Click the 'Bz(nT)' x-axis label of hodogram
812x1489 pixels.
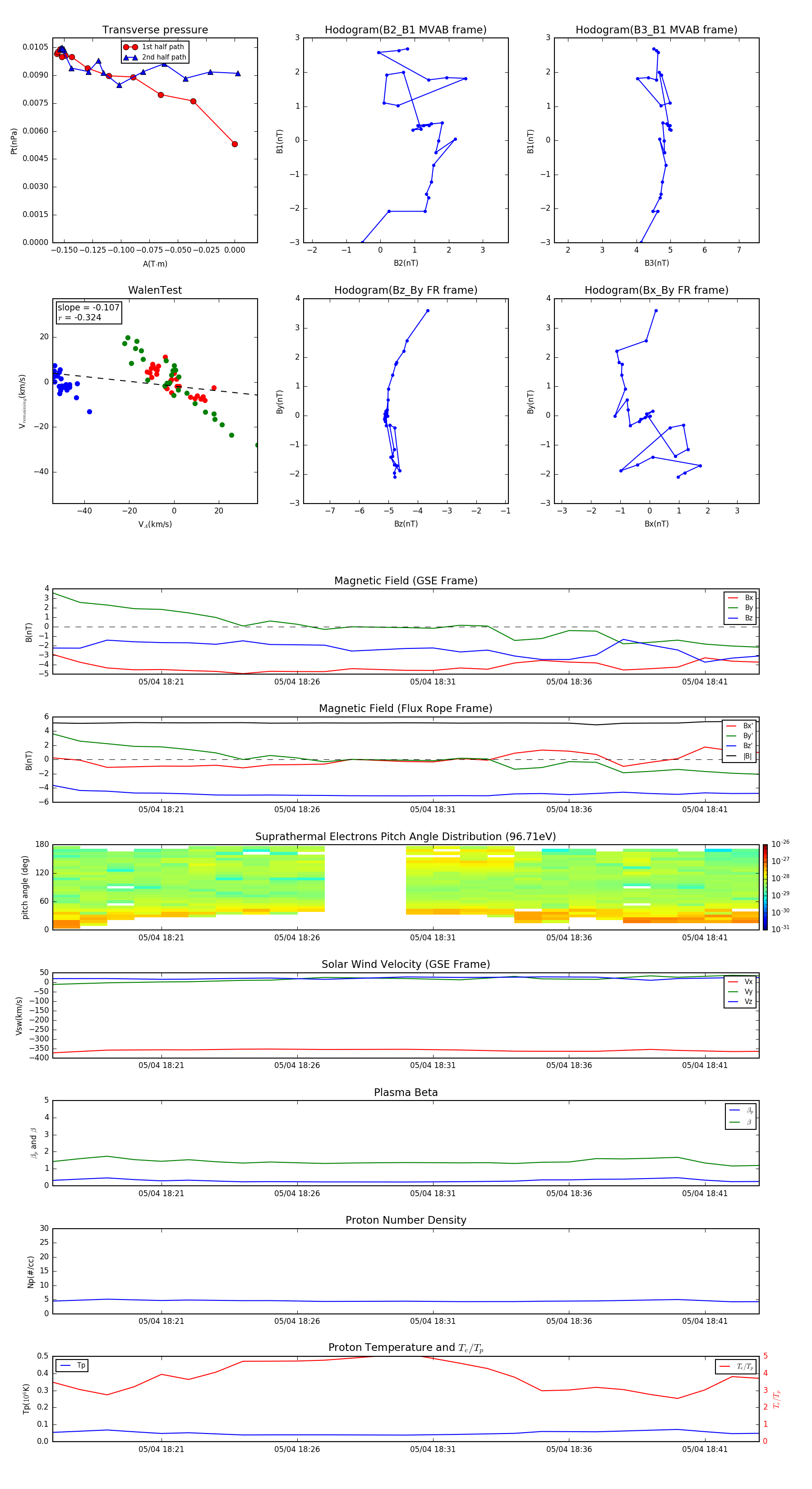click(x=406, y=524)
